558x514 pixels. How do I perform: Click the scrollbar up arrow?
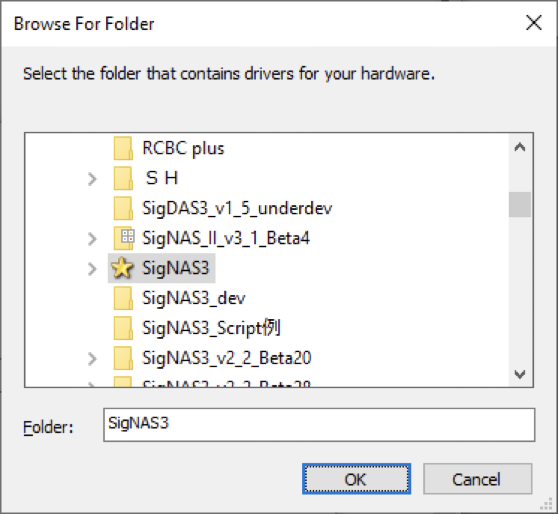click(x=520, y=147)
